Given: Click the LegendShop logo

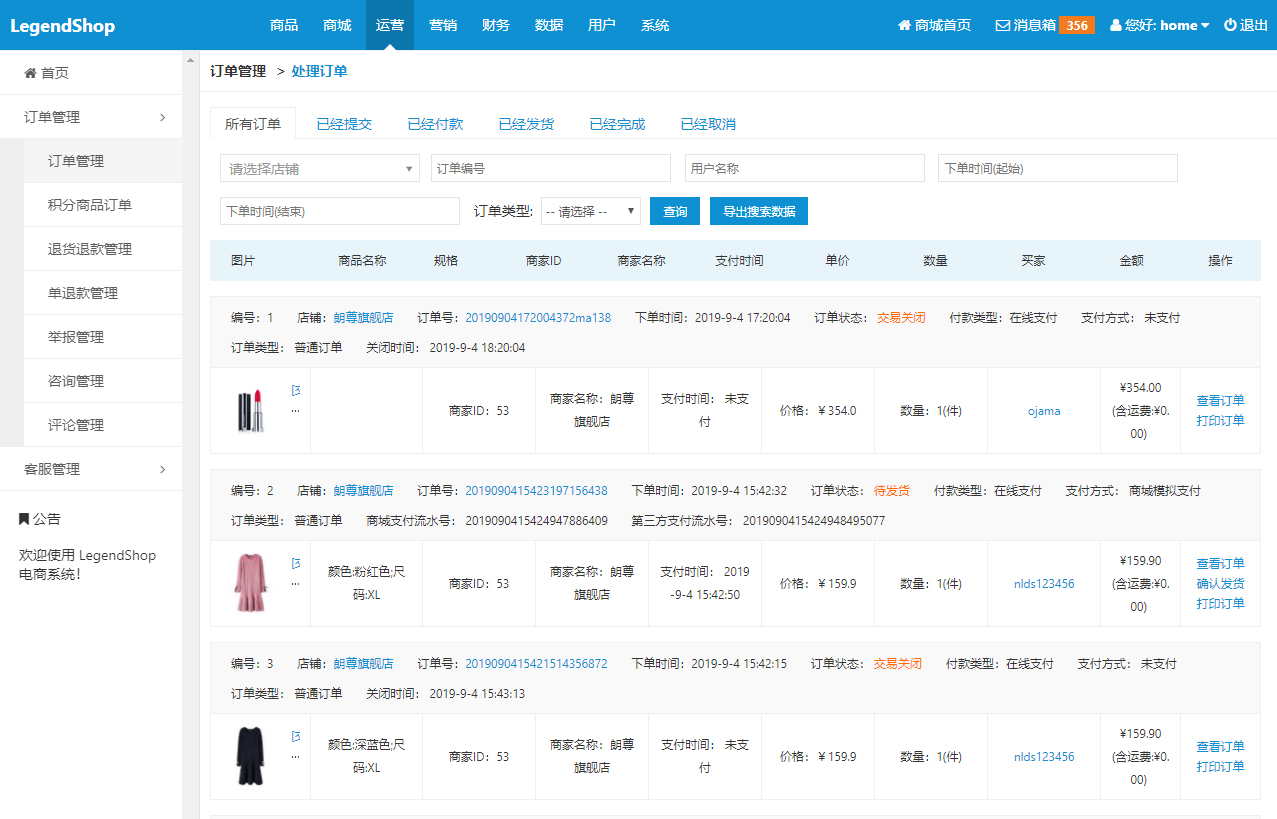Looking at the screenshot, I should (62, 26).
